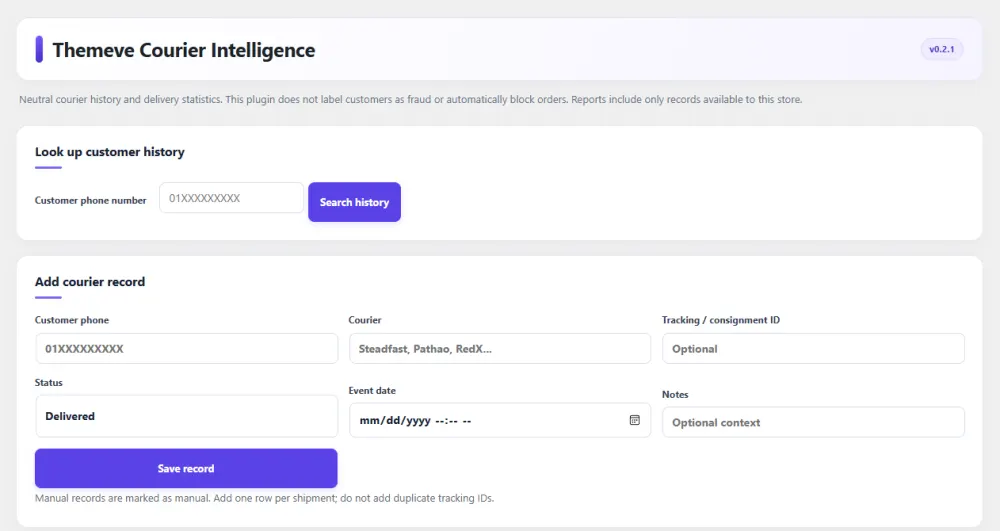The height and width of the screenshot is (531, 1000).
Task: Click the 'Manual records are marked as manual' note
Action: point(265,498)
